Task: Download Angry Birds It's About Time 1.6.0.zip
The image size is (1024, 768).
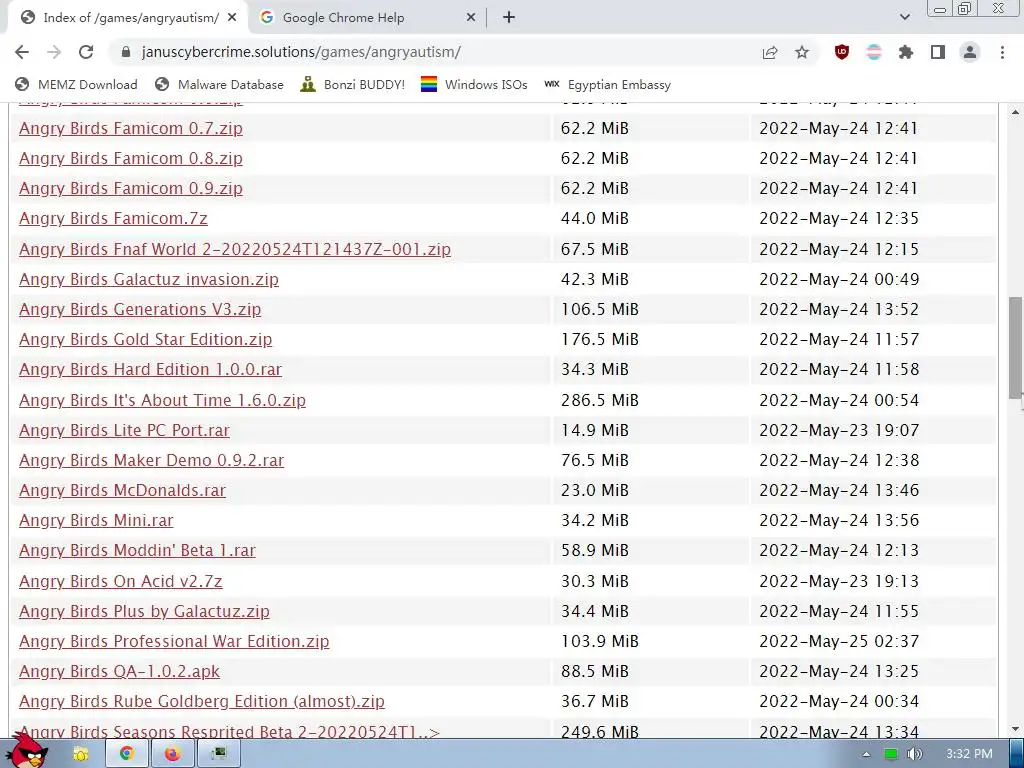Action: click(162, 400)
